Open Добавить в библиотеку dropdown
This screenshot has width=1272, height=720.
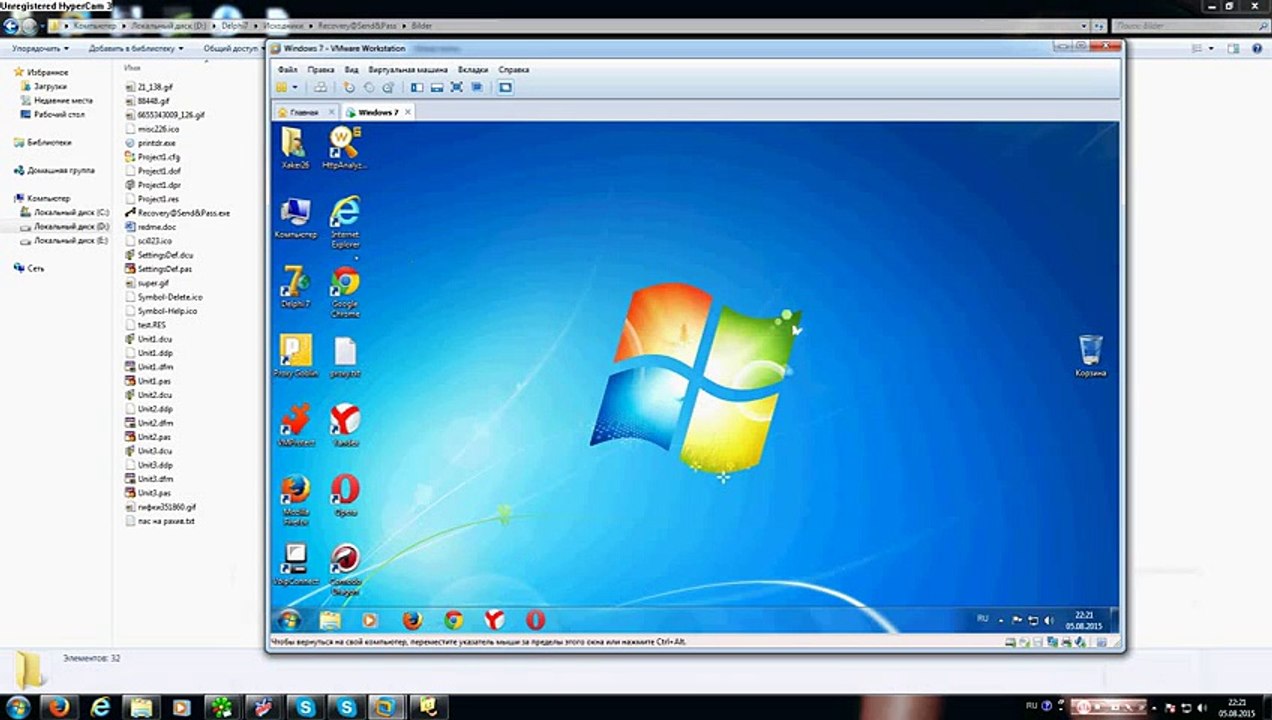click(x=135, y=48)
